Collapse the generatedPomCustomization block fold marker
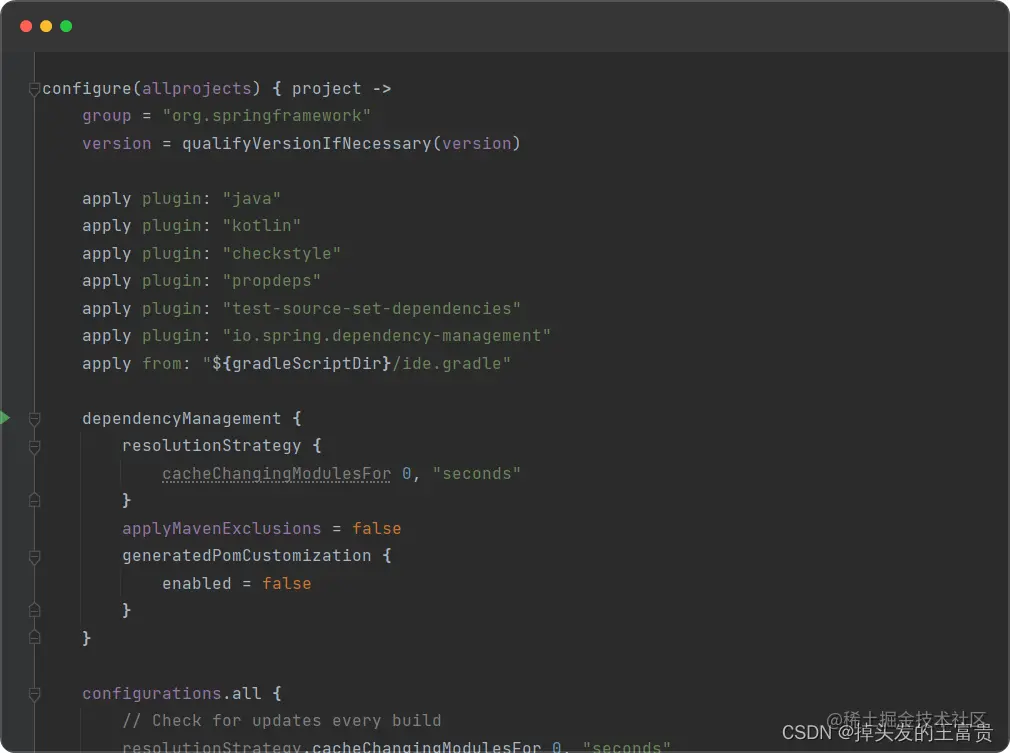 click(x=35, y=556)
